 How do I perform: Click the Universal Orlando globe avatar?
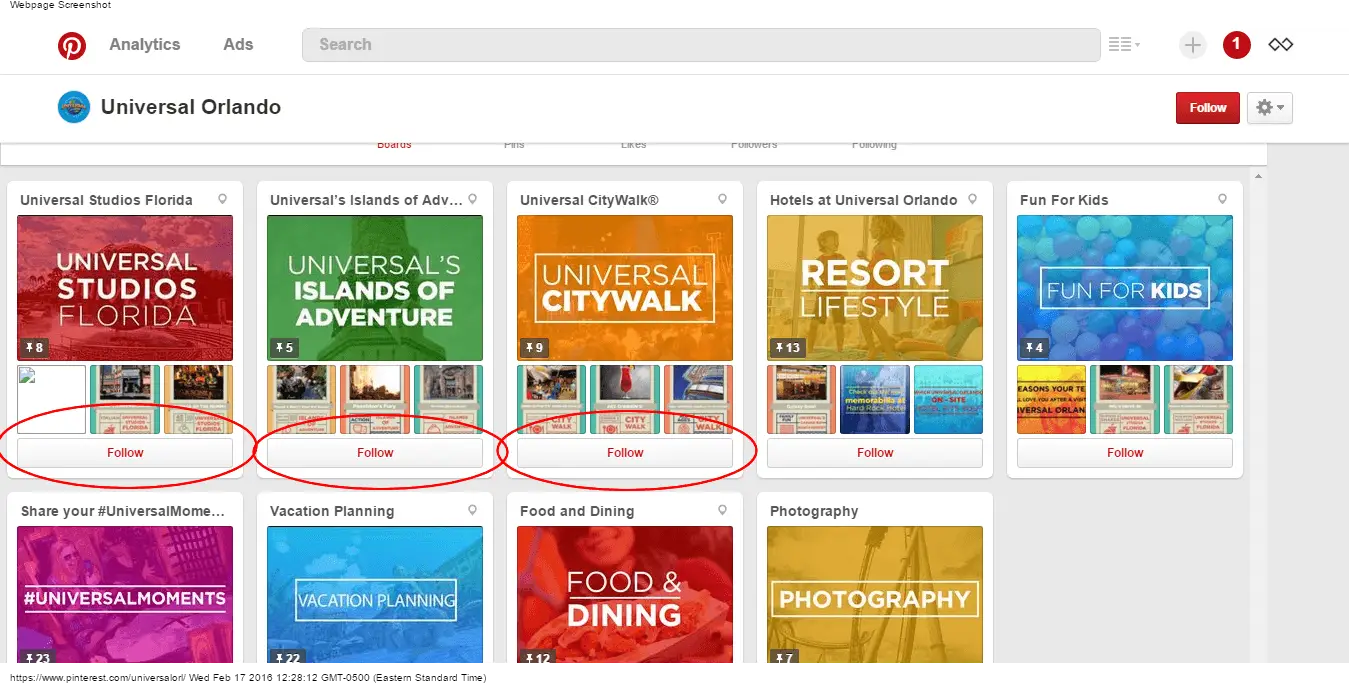click(74, 107)
